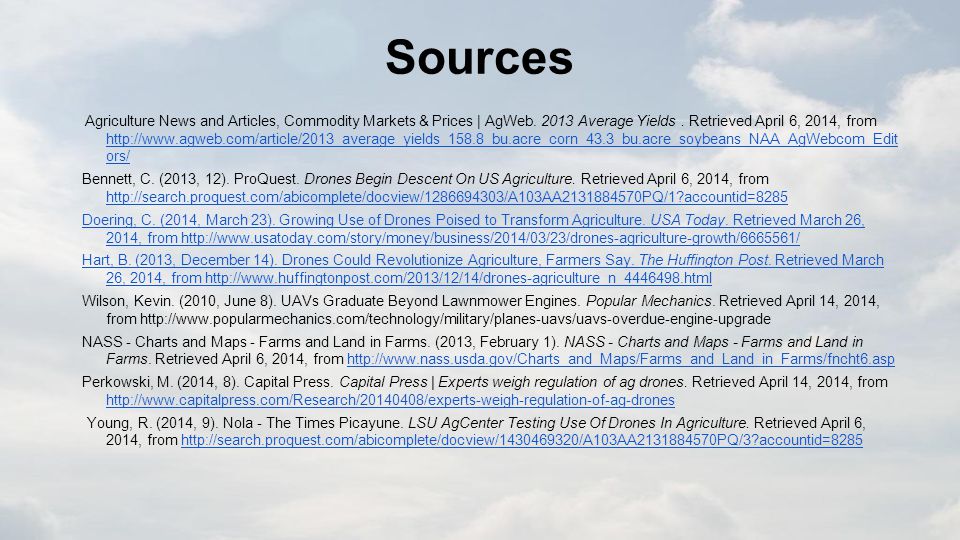Open the capitalpress.com experts-weigh-regulation link
Image resolution: width=960 pixels, height=540 pixels.
390,400
